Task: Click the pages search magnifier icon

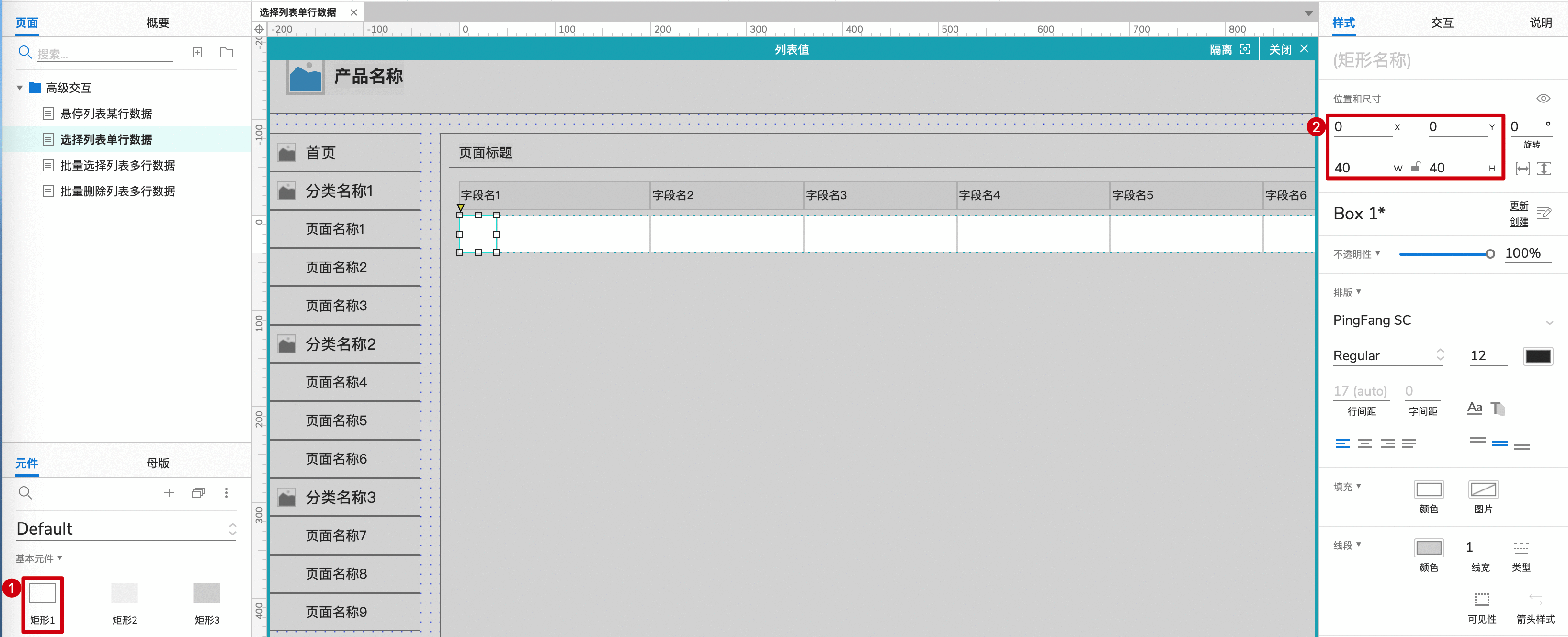Action: tap(24, 52)
